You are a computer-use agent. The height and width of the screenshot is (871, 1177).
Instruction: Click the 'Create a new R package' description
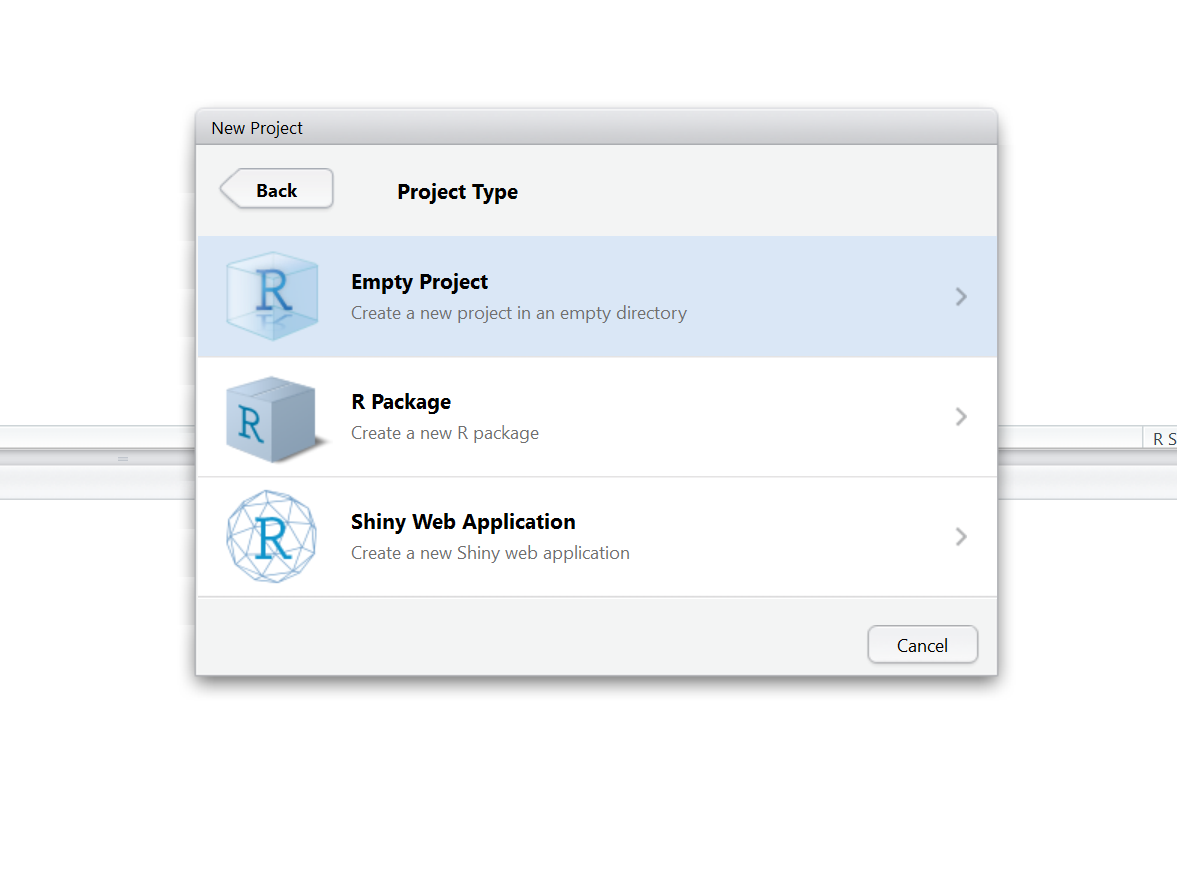tap(444, 433)
